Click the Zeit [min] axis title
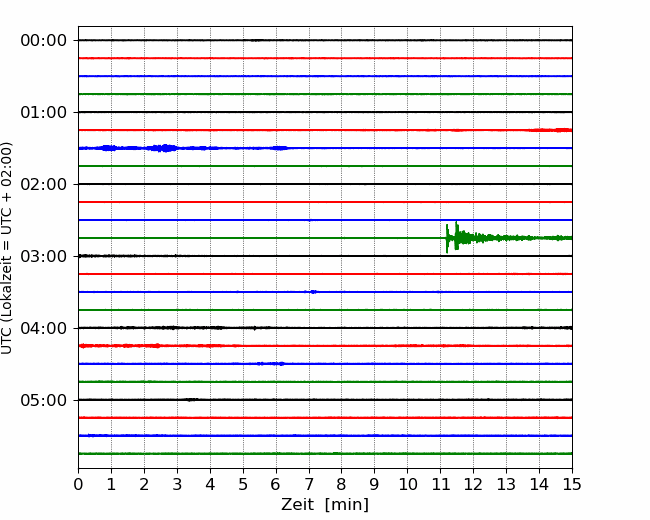 (x=325, y=505)
